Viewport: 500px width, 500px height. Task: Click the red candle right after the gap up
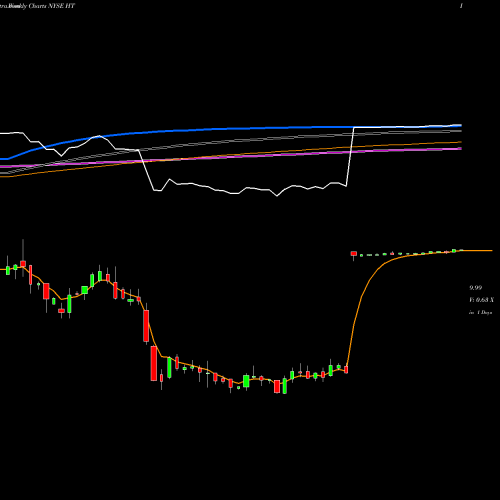coord(354,254)
